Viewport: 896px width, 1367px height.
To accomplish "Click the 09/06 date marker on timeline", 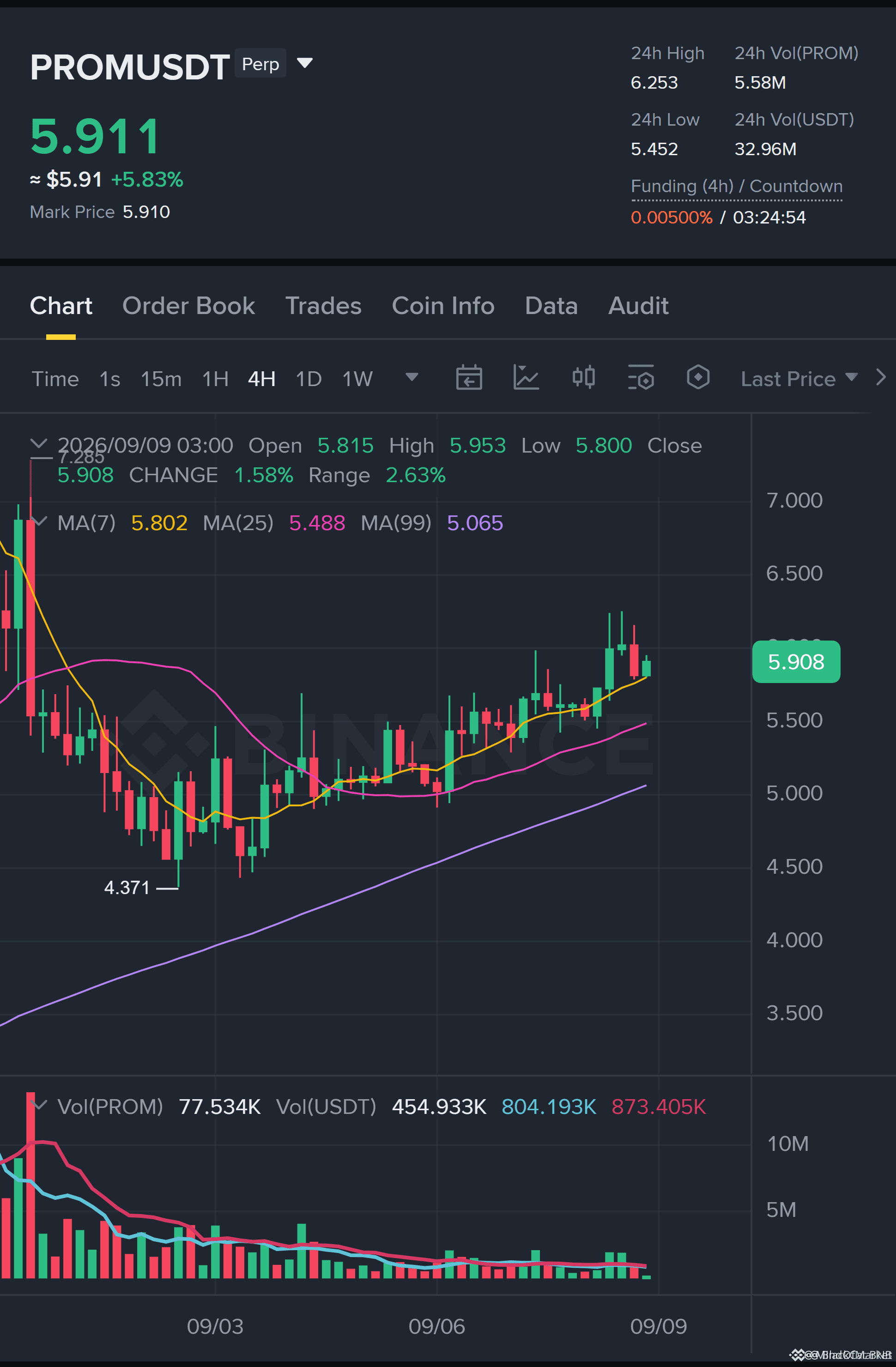I will [x=436, y=1326].
